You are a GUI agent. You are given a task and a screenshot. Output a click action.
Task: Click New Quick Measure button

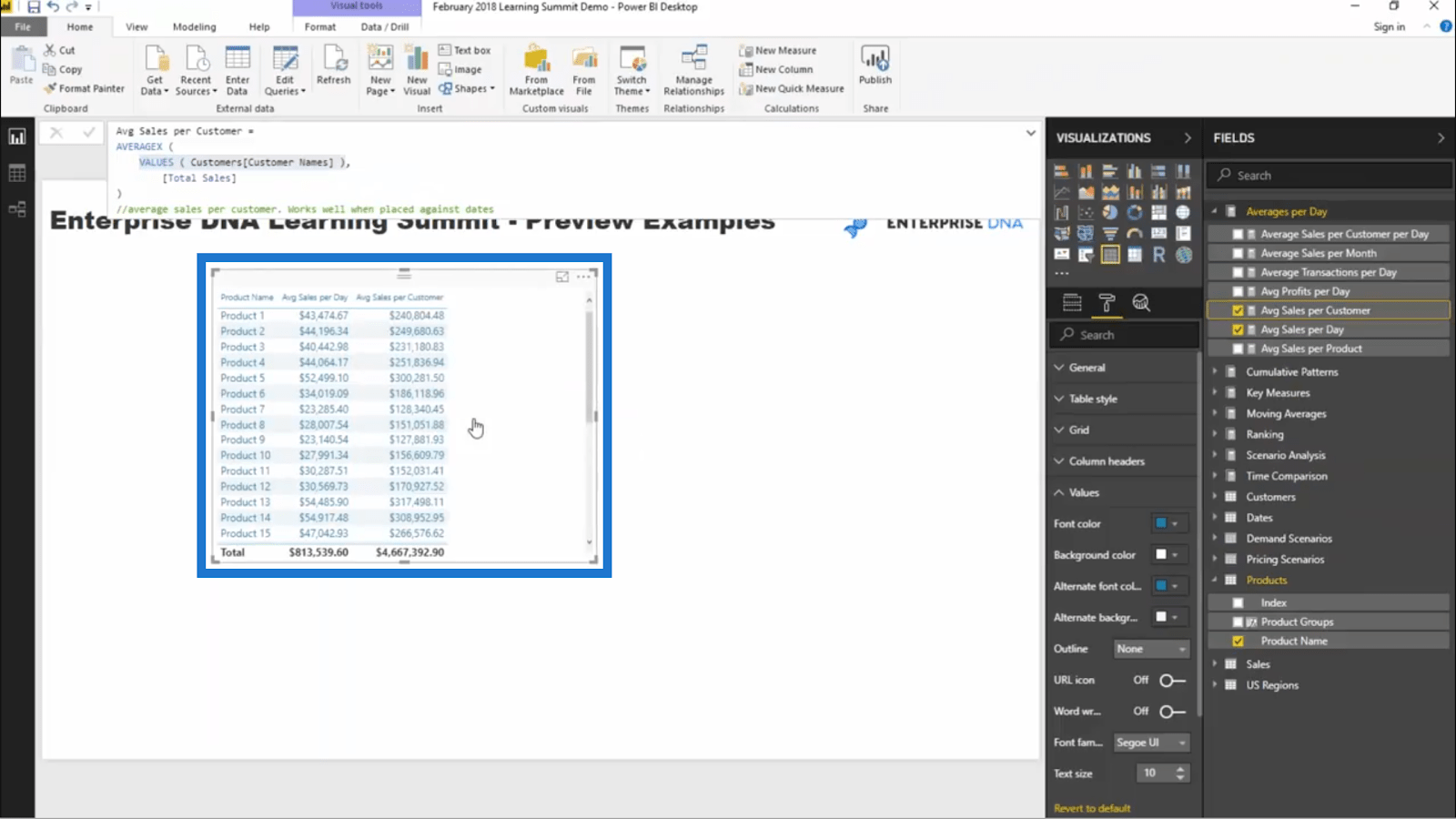tap(792, 88)
